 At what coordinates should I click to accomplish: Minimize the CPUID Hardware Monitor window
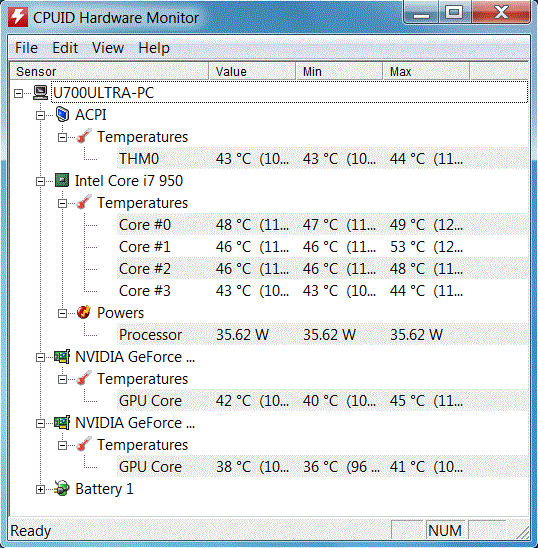[x=421, y=13]
